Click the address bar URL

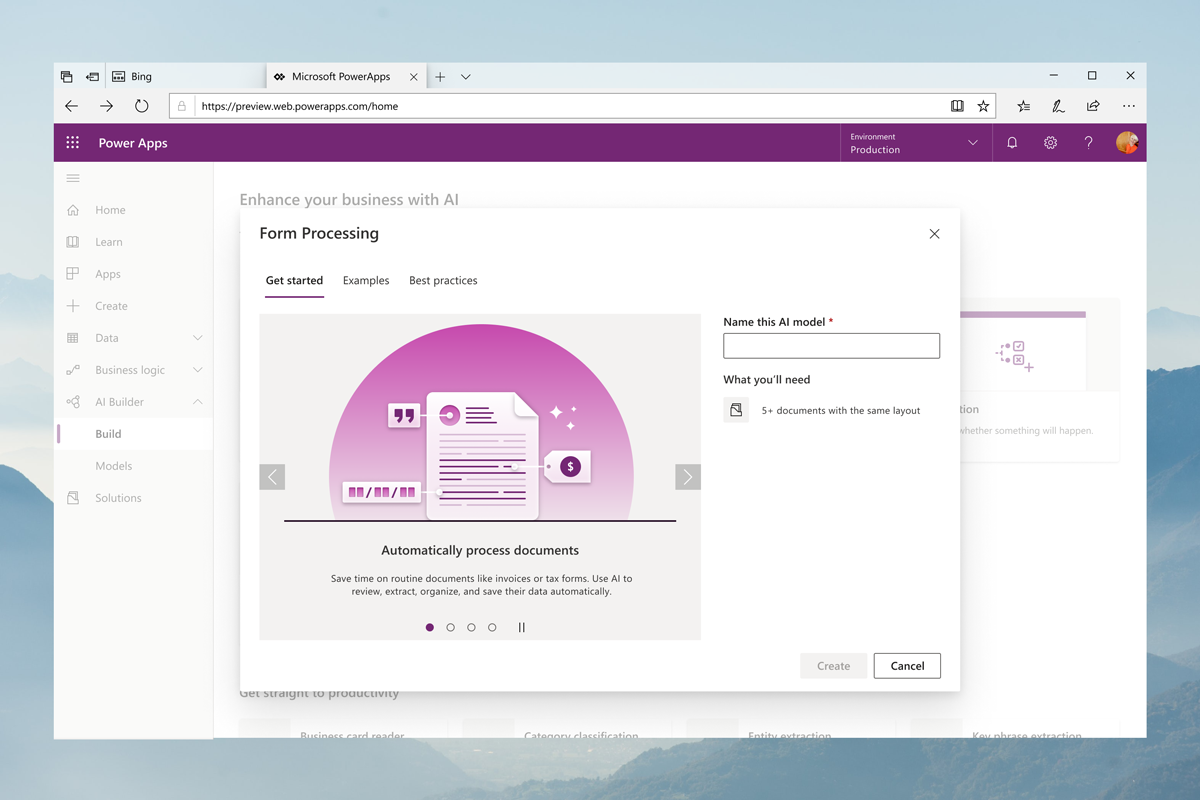(300, 106)
